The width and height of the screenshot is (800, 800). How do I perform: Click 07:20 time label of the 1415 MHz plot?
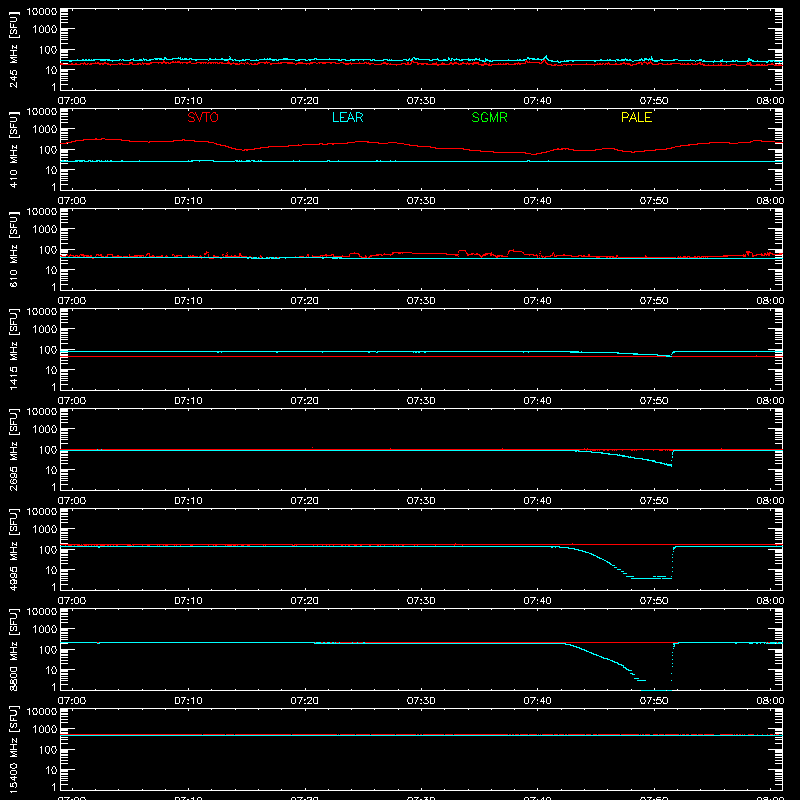(x=305, y=401)
